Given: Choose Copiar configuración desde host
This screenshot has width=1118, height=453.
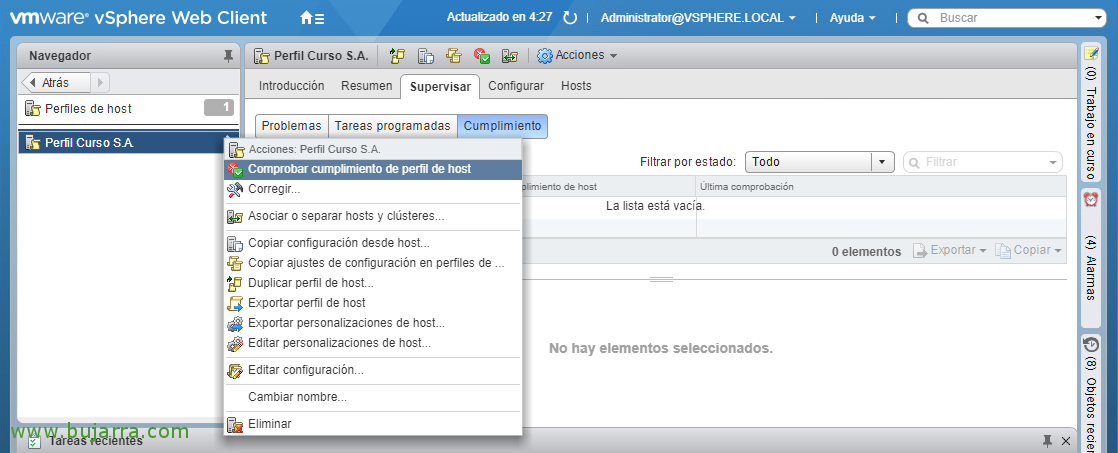Looking at the screenshot, I should point(373,243).
